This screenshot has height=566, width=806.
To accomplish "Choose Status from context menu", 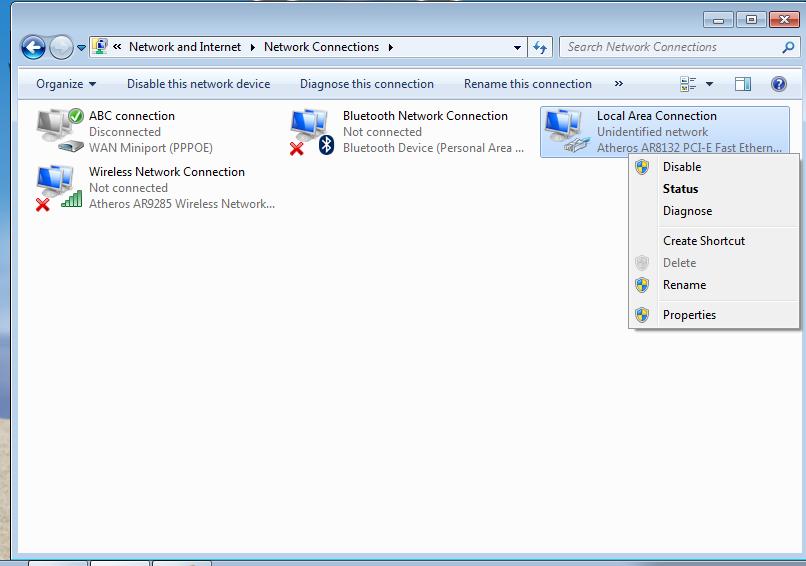I will pos(713,189).
